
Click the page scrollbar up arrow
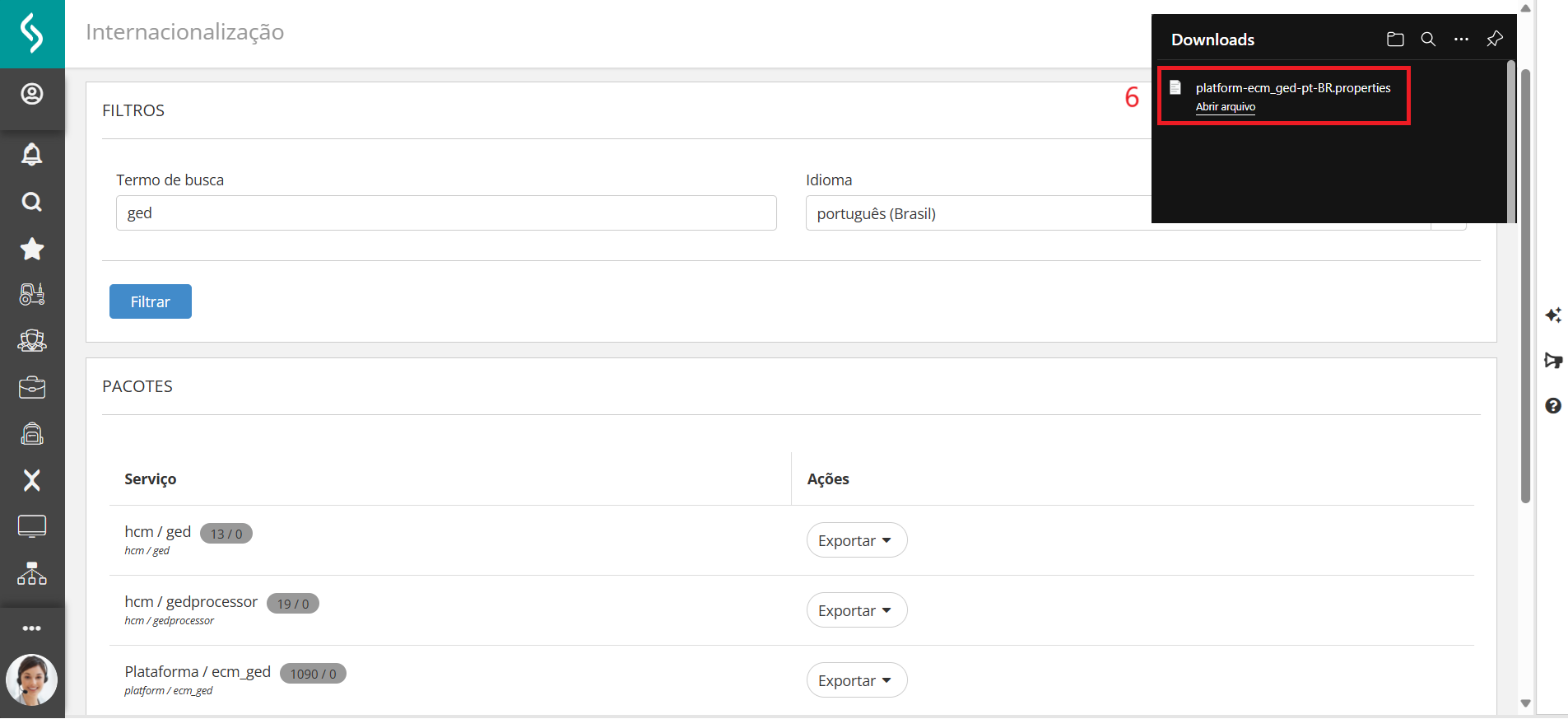1525,7
